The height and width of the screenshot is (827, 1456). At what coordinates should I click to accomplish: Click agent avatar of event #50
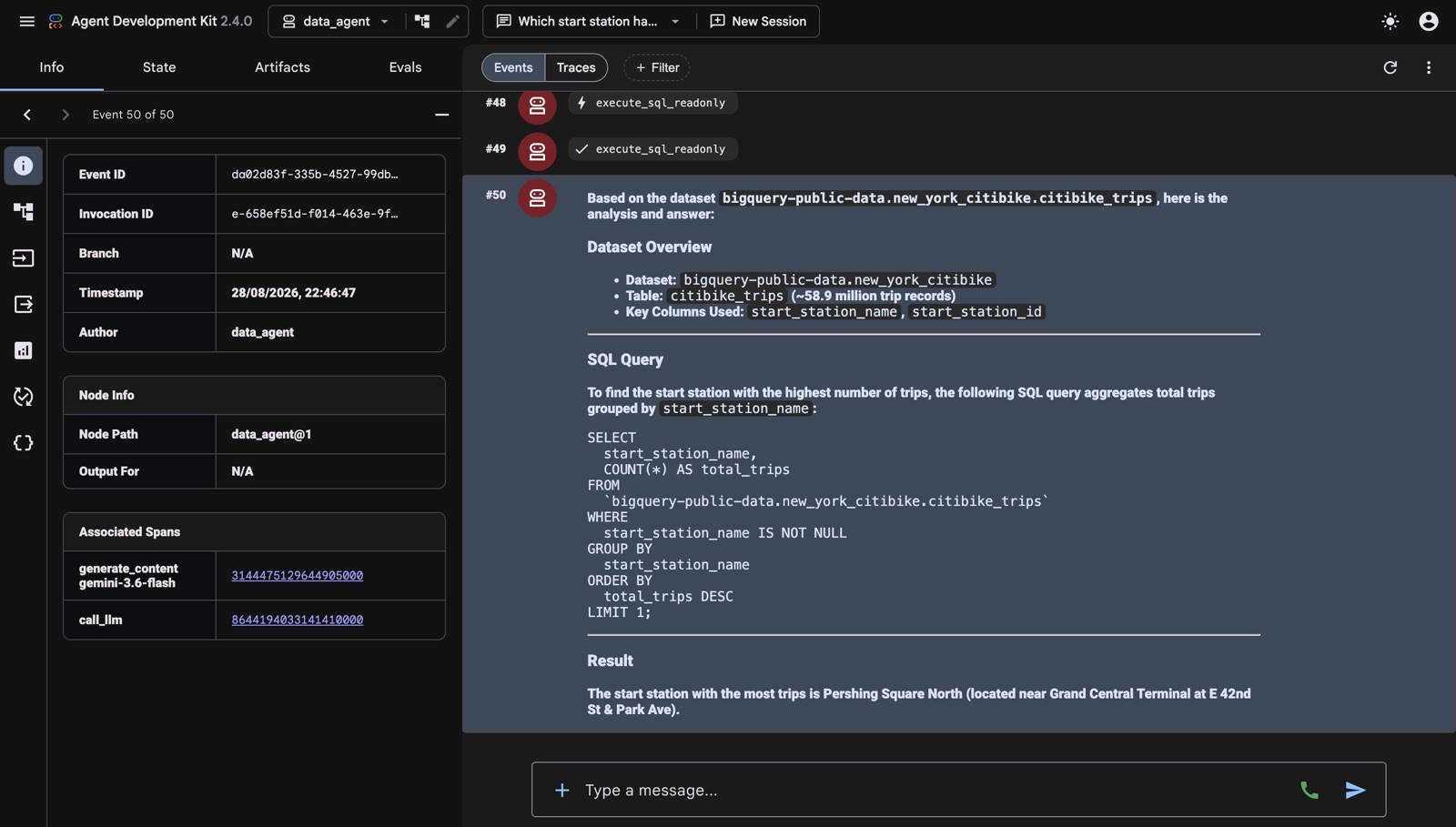pos(537,197)
